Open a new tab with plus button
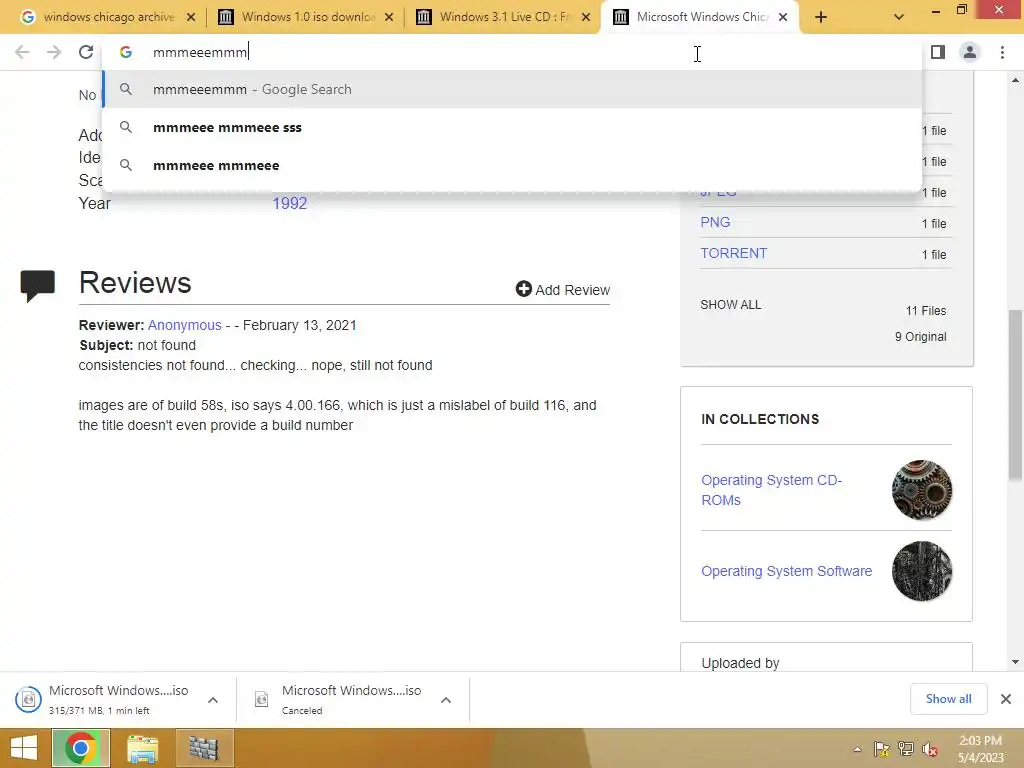The image size is (1024, 768). [821, 18]
